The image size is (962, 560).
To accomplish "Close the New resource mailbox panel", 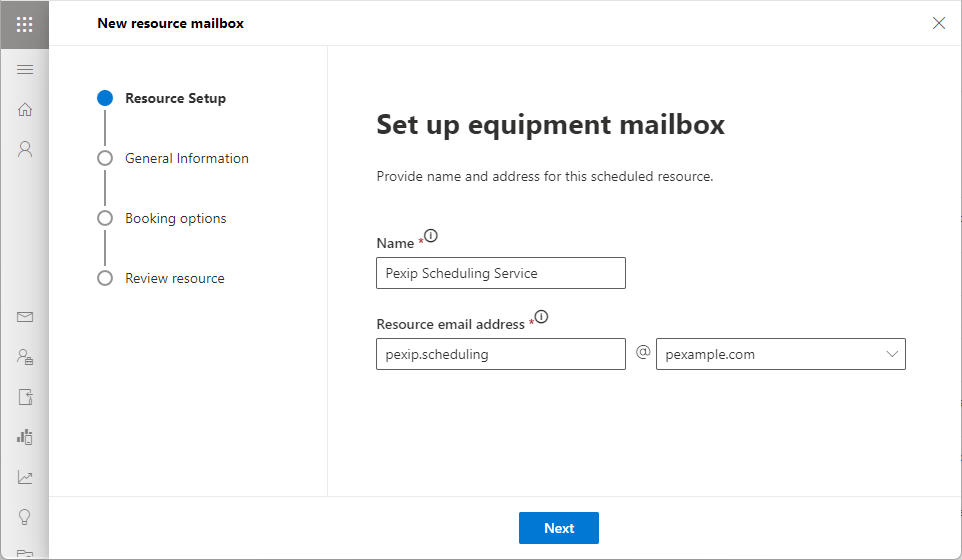I will pos(938,23).
